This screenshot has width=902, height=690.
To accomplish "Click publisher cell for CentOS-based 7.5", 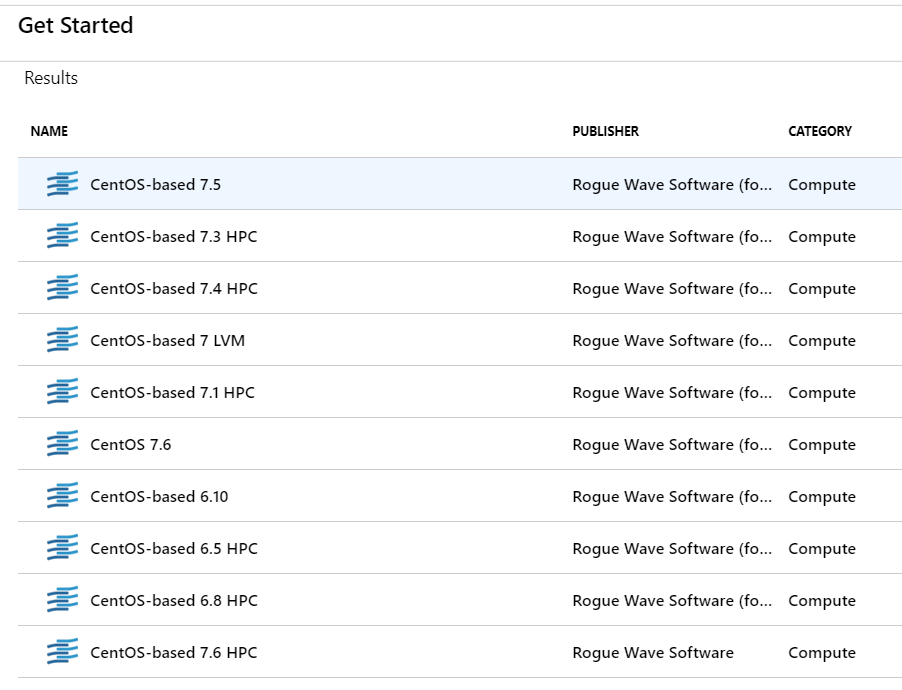I will pos(672,185).
